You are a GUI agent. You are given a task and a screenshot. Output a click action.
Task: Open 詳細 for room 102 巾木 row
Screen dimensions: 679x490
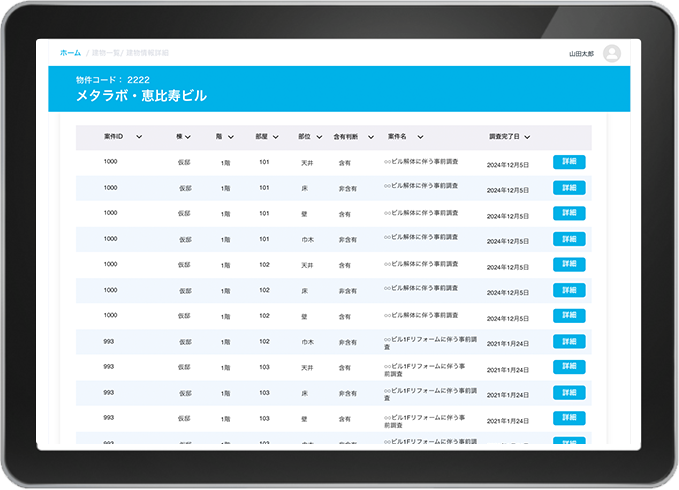tap(569, 342)
